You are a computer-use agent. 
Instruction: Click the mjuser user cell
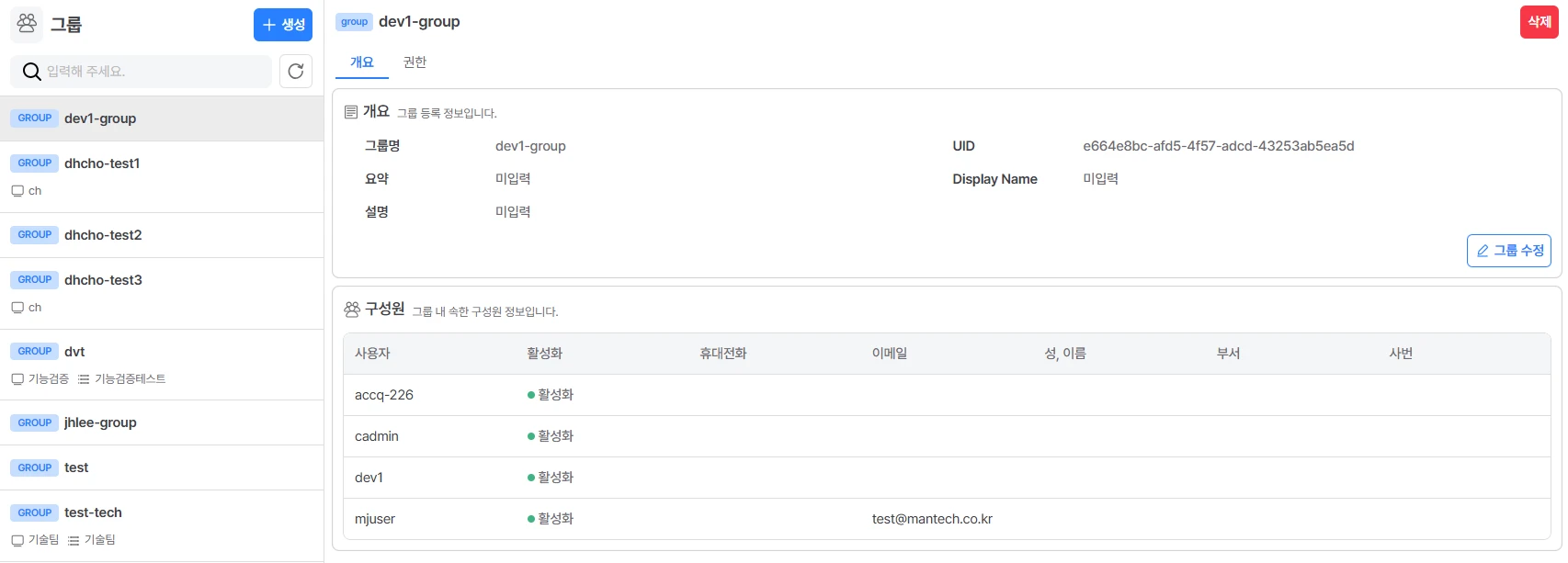click(375, 519)
